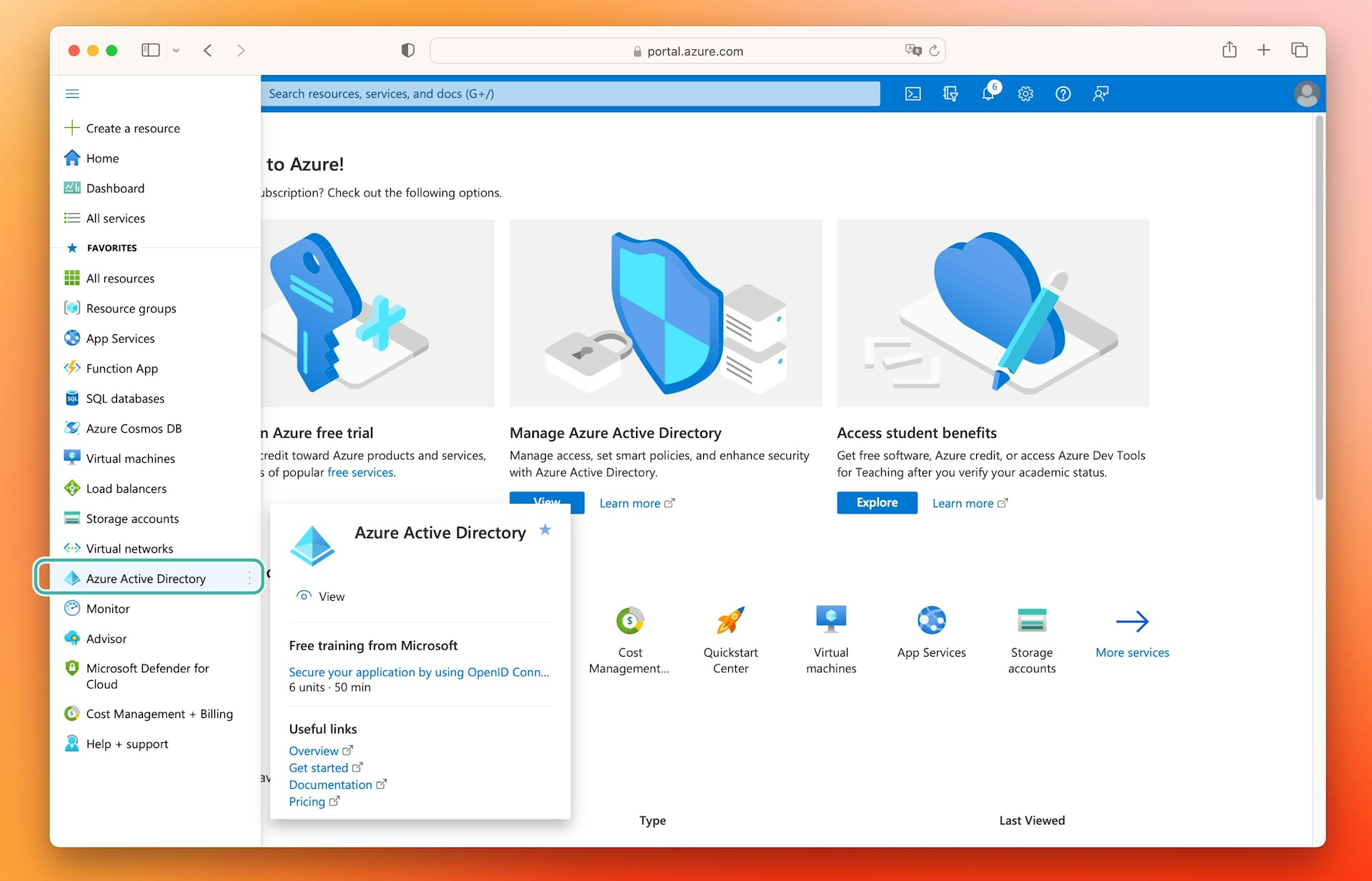
Task: Expand the Azure Active Directory context menu
Action: (x=248, y=578)
